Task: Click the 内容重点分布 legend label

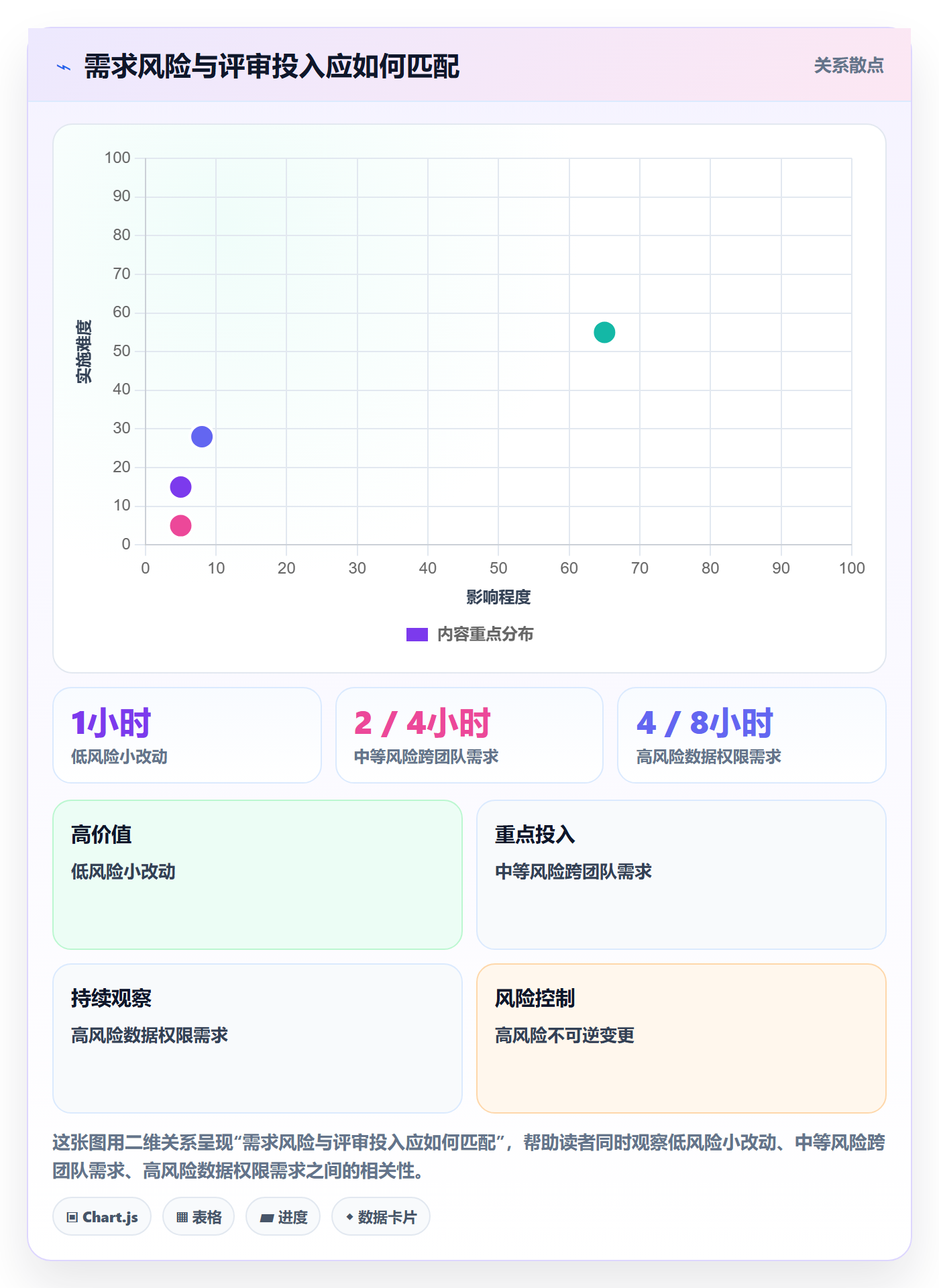Action: point(485,635)
